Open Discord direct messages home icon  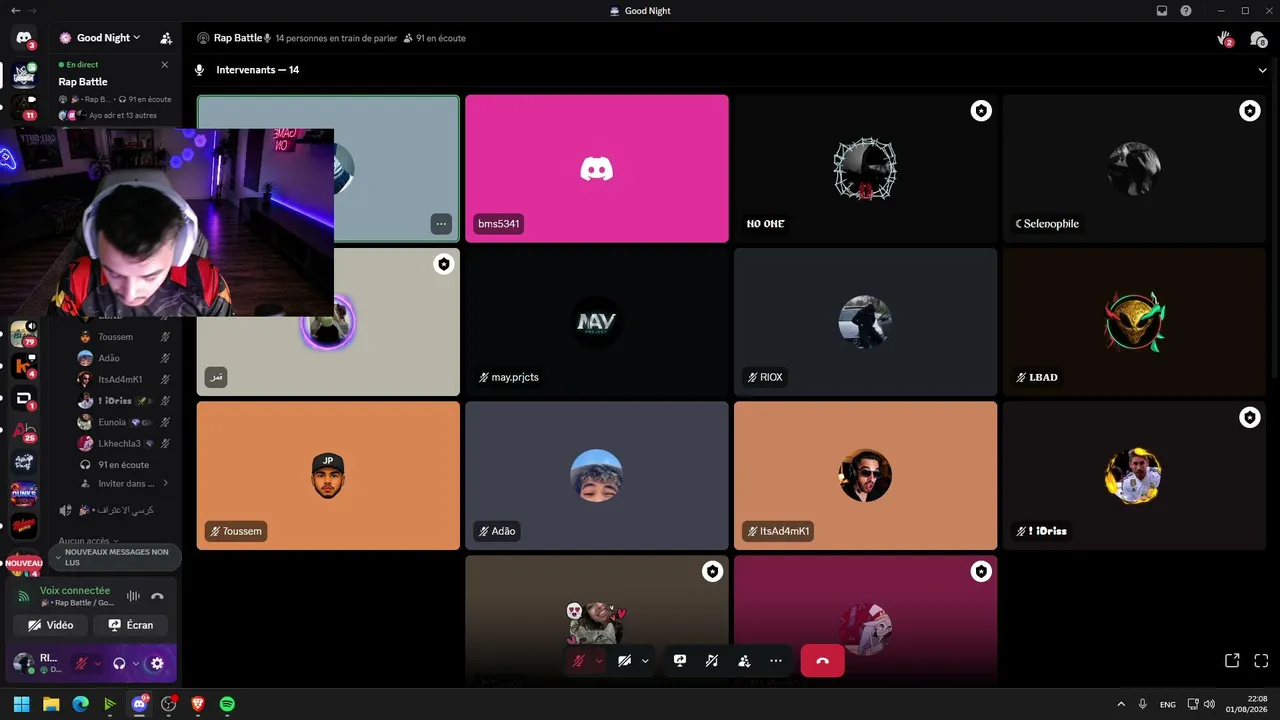[24, 38]
